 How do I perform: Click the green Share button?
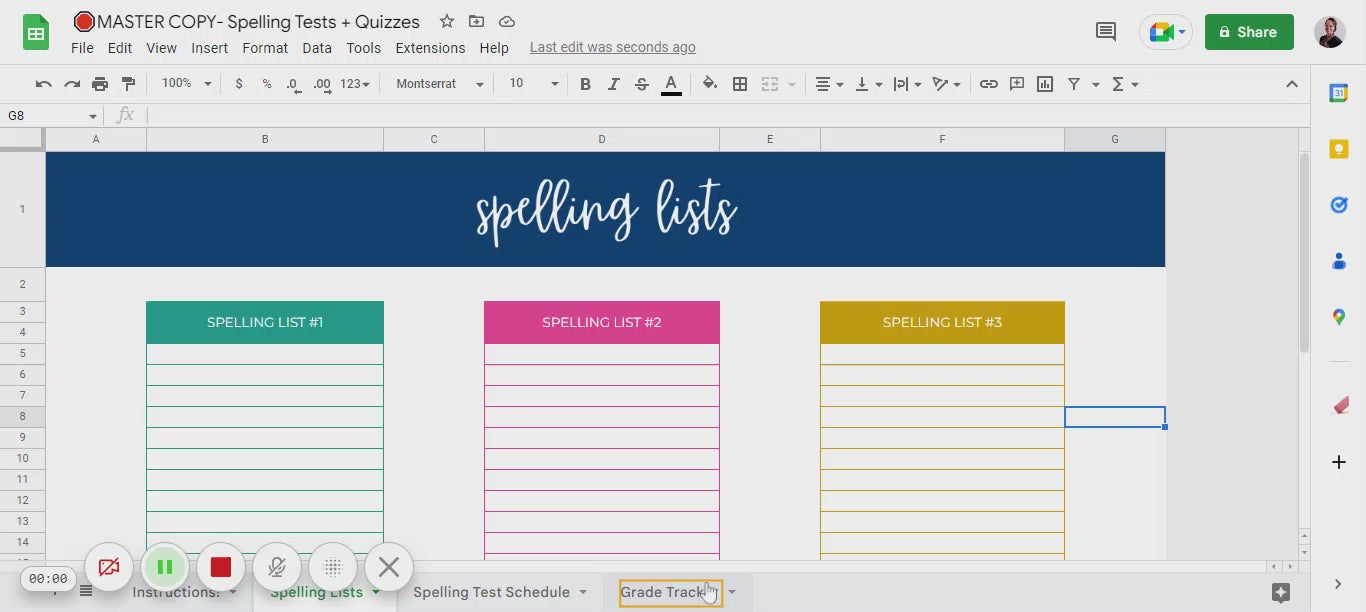(x=1248, y=32)
